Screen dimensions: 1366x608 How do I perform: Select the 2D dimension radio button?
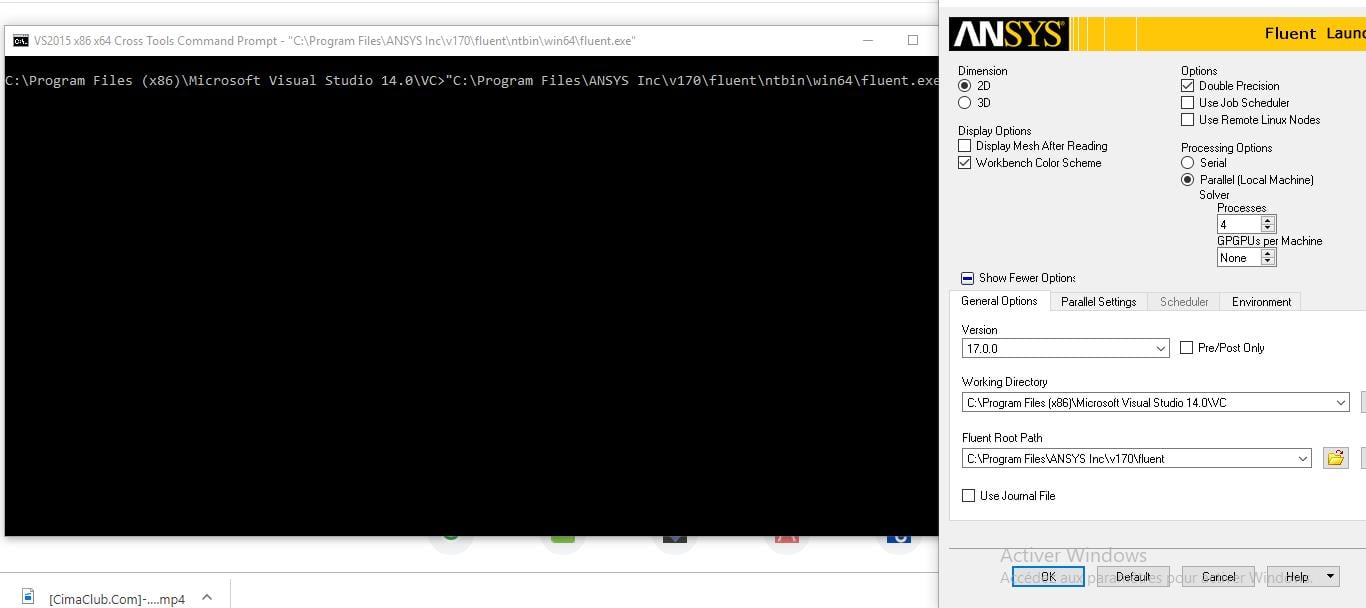click(x=965, y=86)
